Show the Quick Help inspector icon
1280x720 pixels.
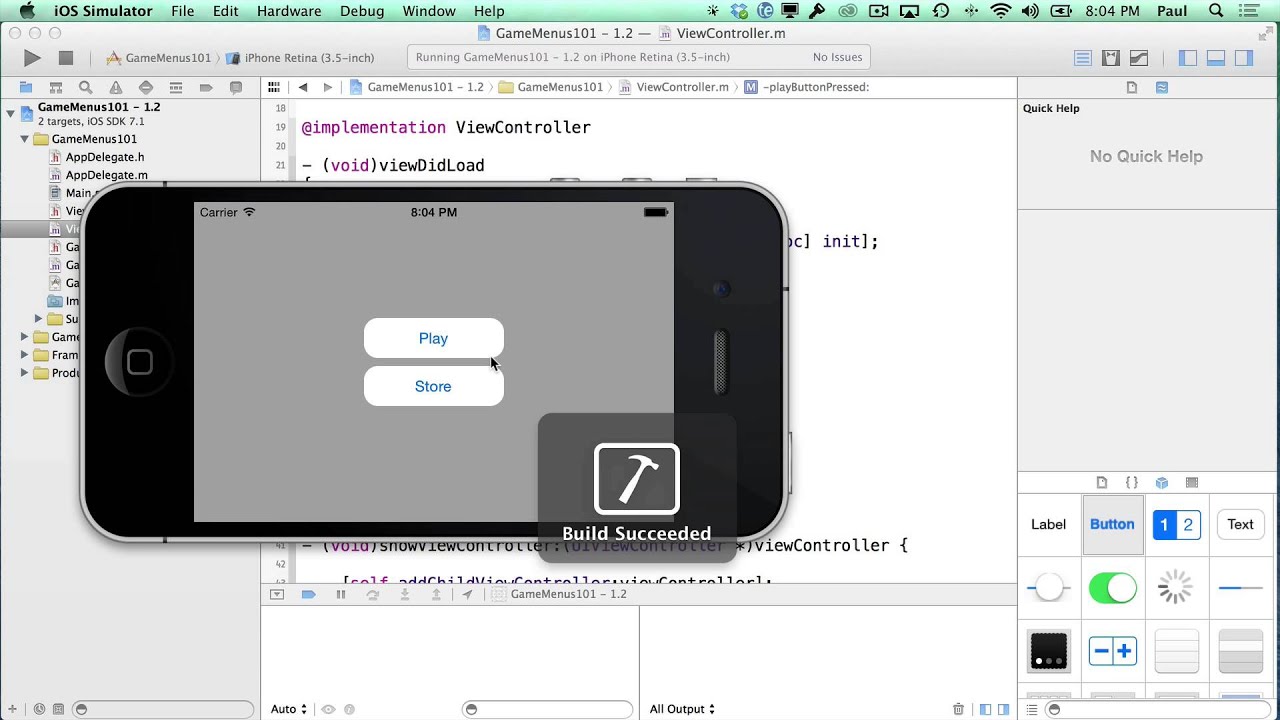pos(1162,87)
